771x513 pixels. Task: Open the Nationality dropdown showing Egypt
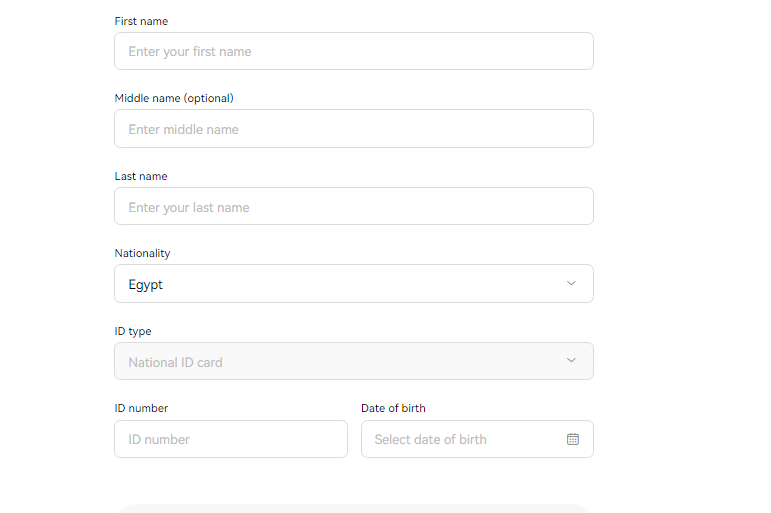pyautogui.click(x=354, y=283)
